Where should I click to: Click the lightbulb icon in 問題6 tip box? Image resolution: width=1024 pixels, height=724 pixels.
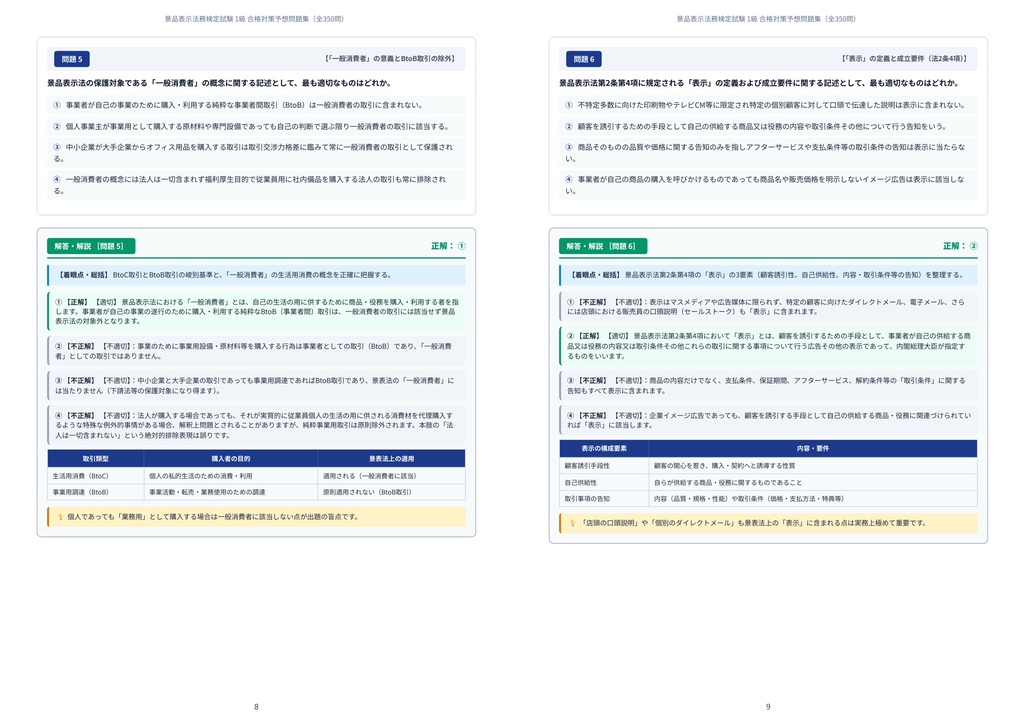[573, 523]
